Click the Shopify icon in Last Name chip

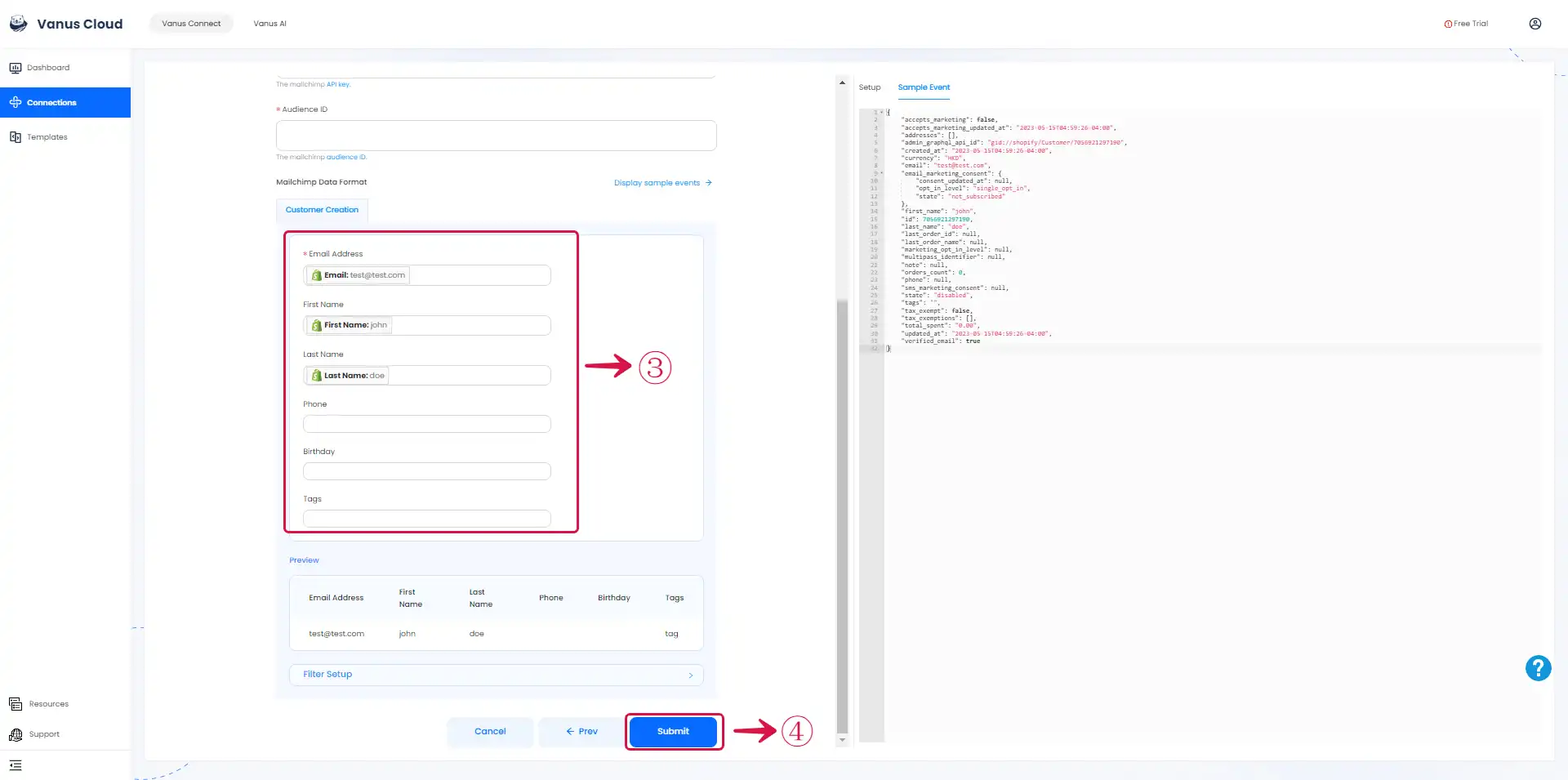tap(317, 376)
